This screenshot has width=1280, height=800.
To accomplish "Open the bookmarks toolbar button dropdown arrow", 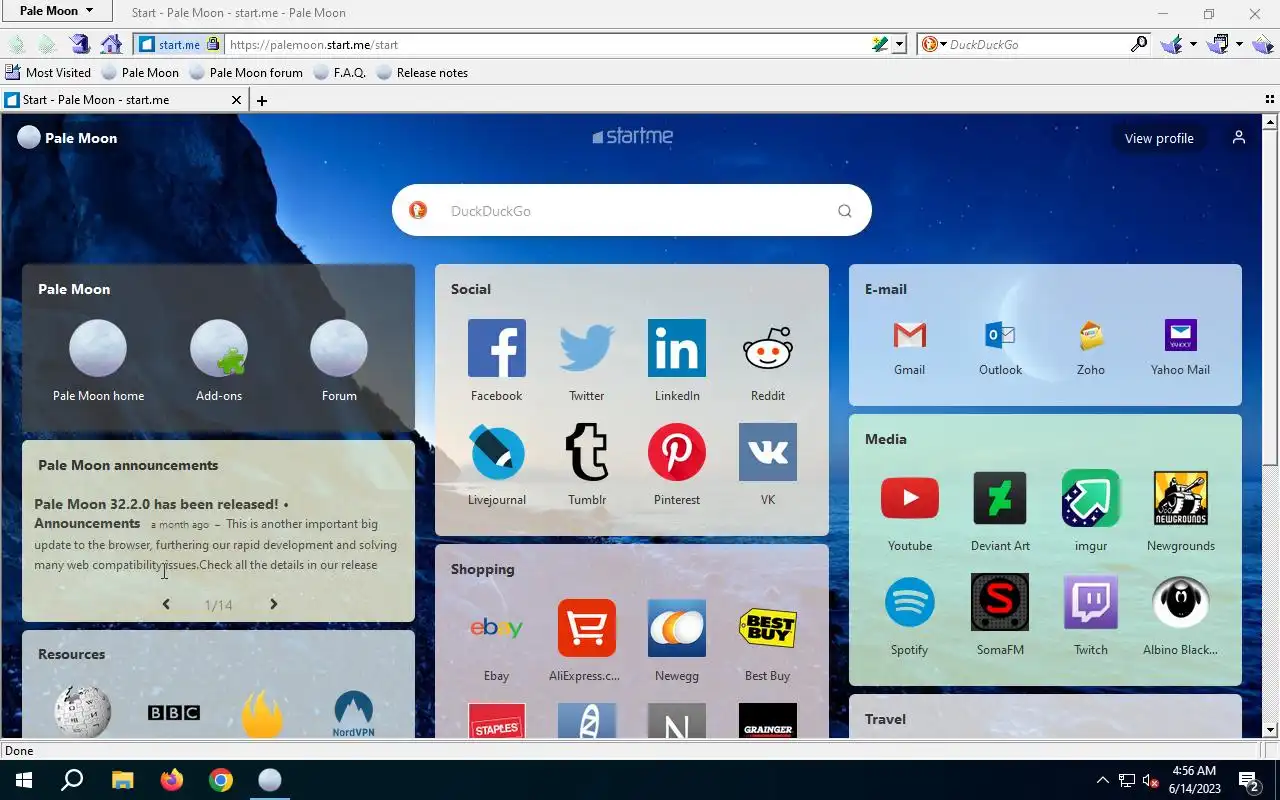I will [x=1239, y=44].
